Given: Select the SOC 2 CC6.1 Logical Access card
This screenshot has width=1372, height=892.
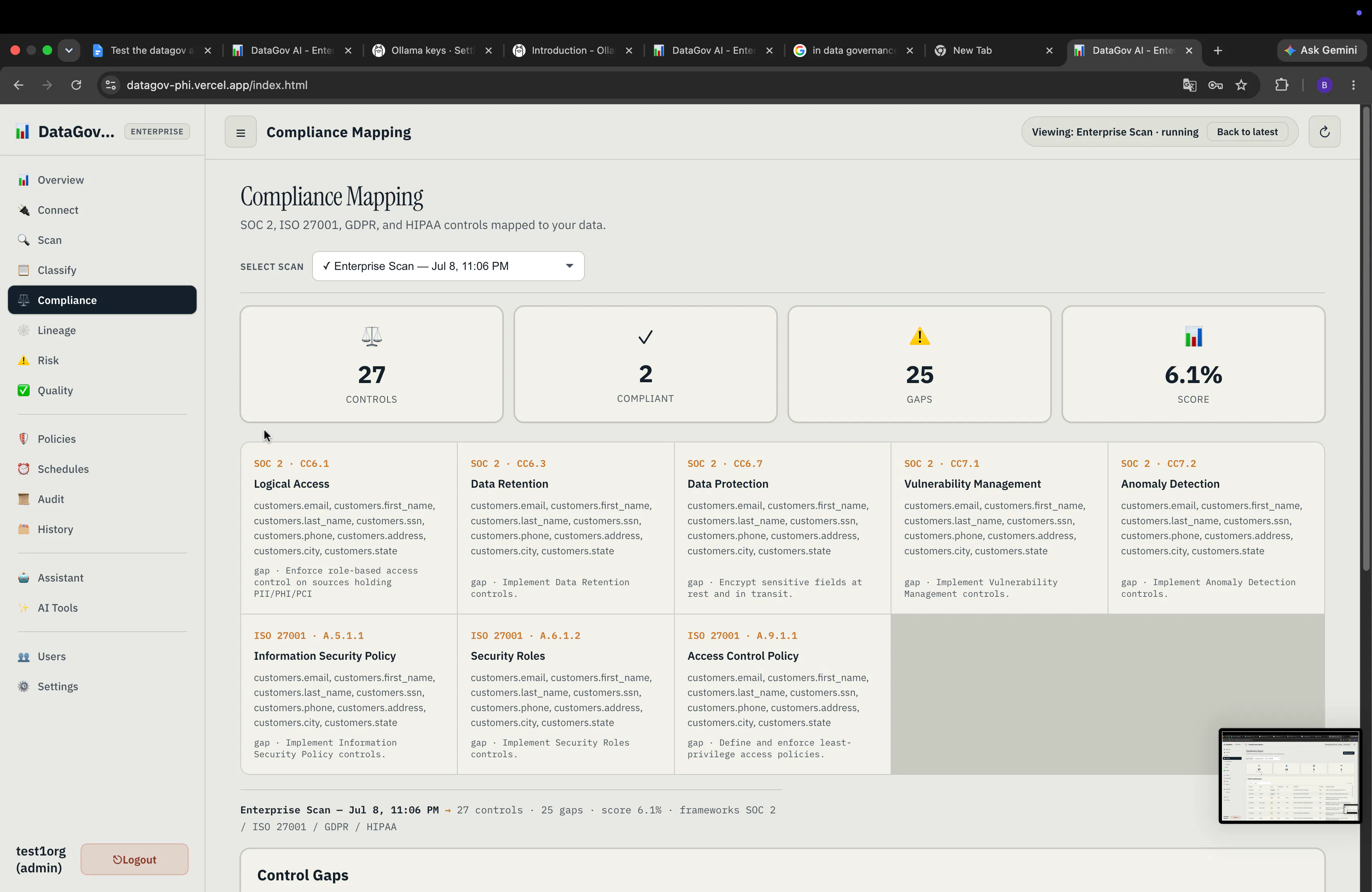Looking at the screenshot, I should pyautogui.click(x=349, y=528).
